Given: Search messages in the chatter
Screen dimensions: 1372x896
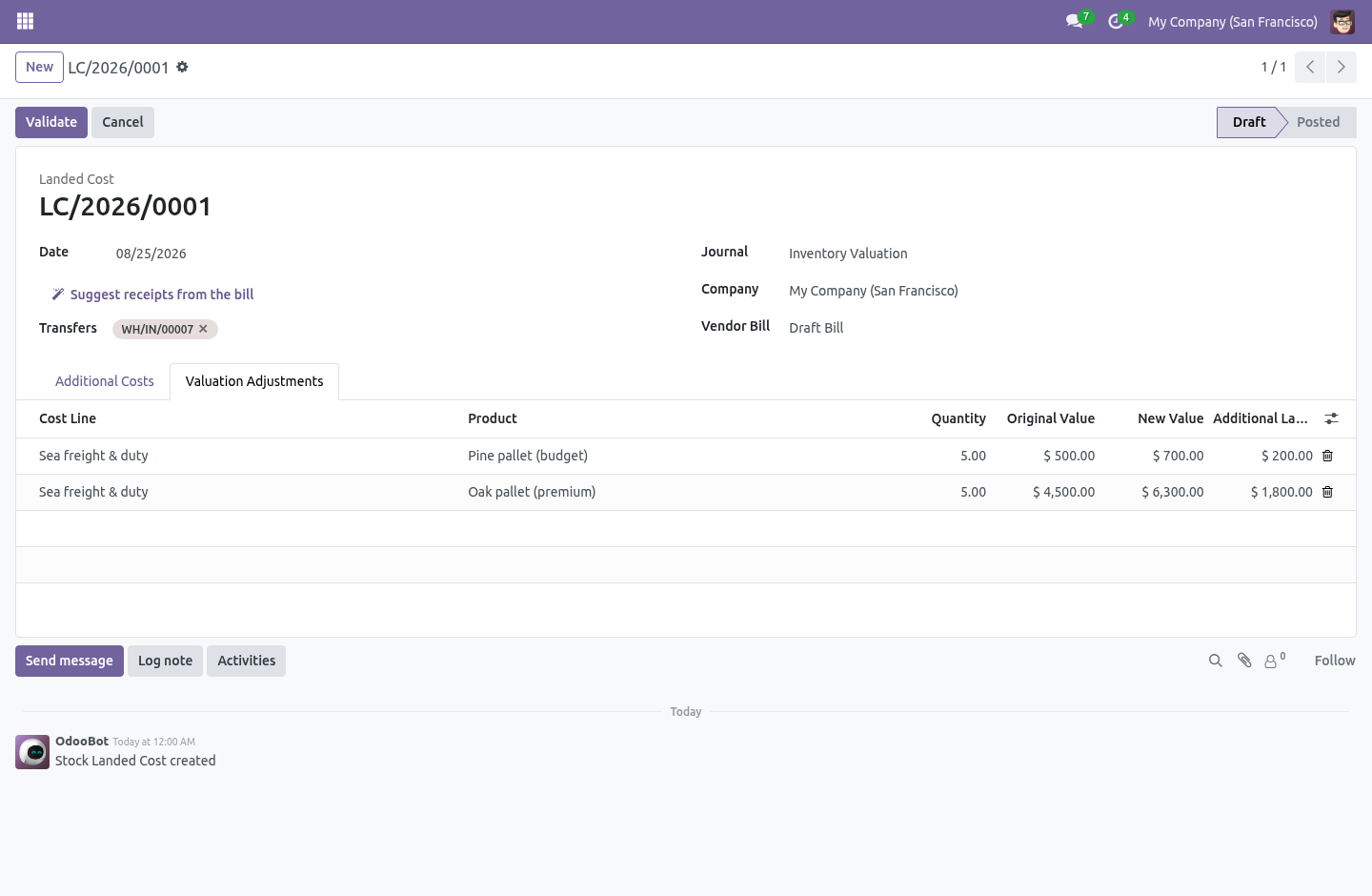Looking at the screenshot, I should coord(1215,661).
